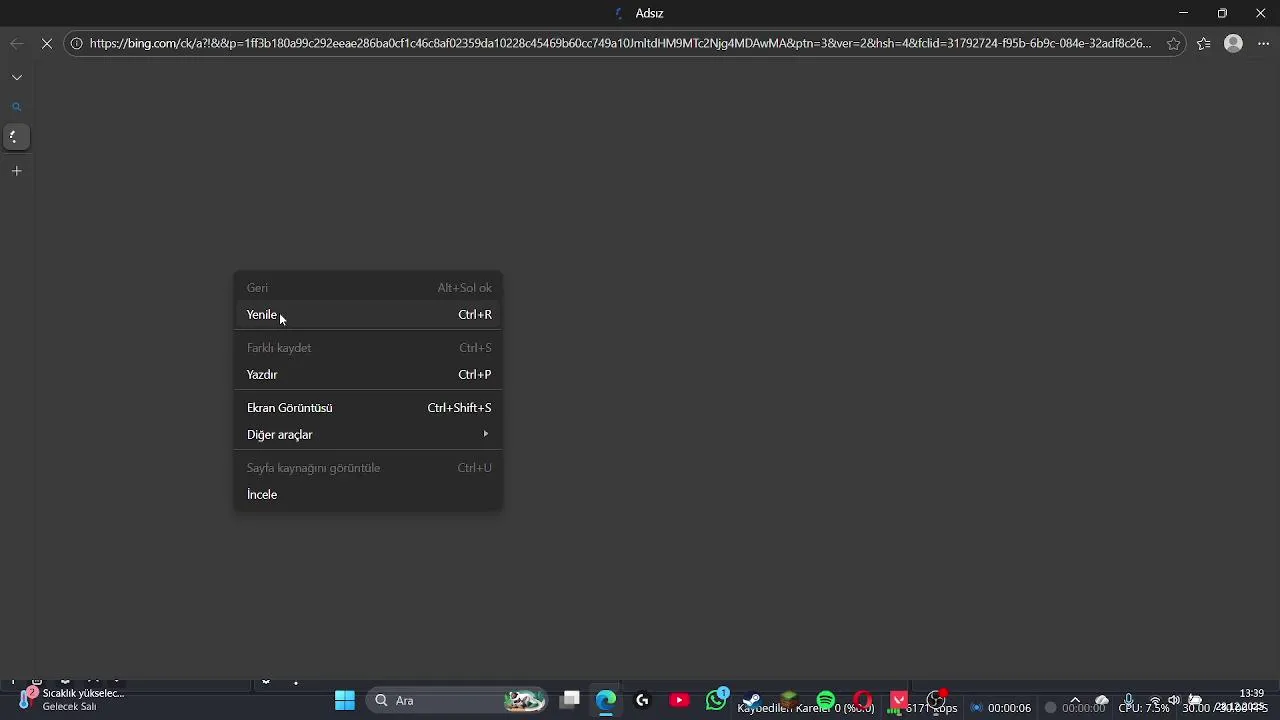Open Task View from the taskbar
This screenshot has width=1280, height=720.
pos(570,700)
